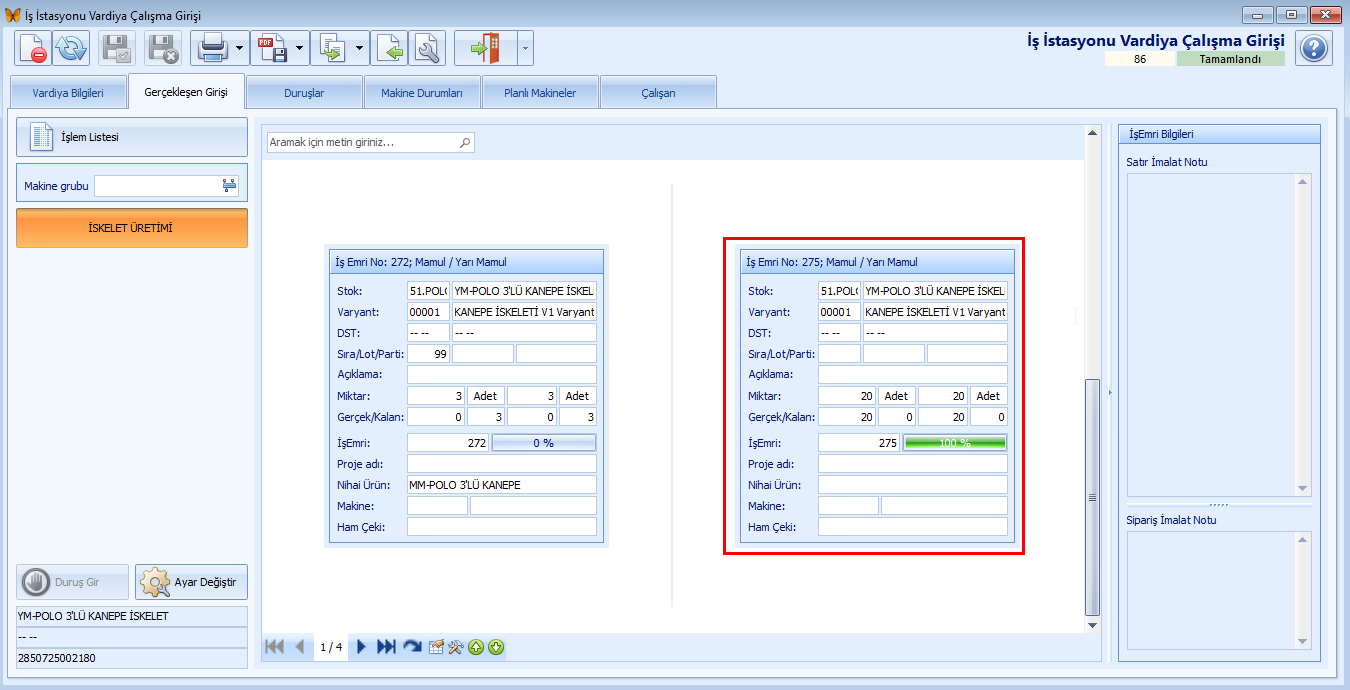This screenshot has width=1350, height=690.
Task: Click the hammer and wrench tools icon
Action: 455,647
